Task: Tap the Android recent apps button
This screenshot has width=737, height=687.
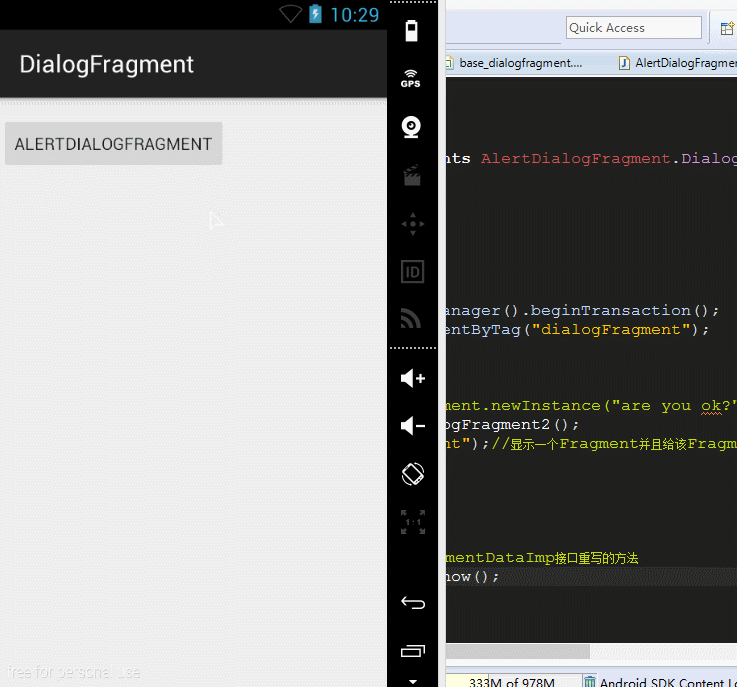Action: tap(413, 651)
